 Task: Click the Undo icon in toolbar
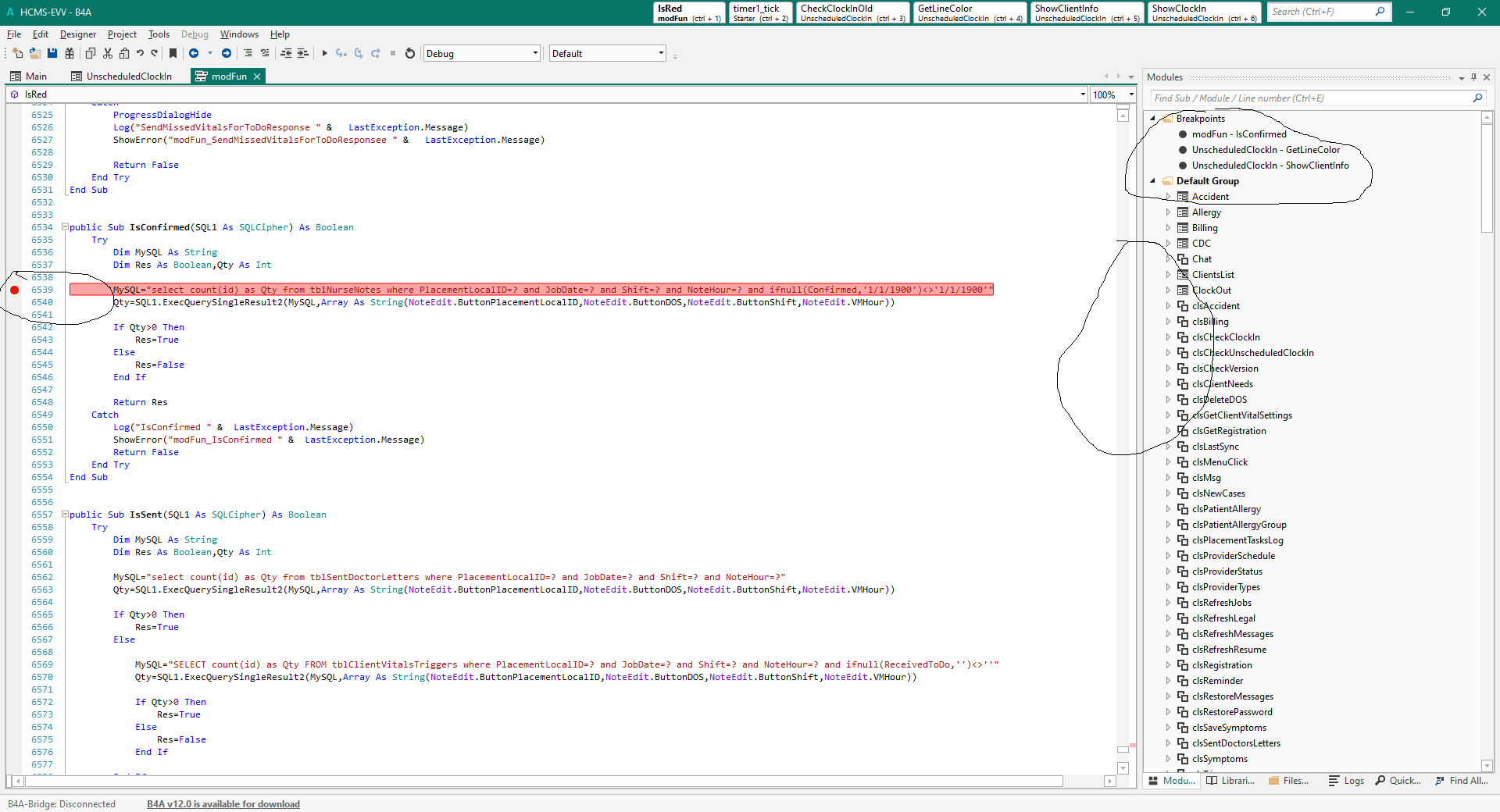(x=140, y=53)
